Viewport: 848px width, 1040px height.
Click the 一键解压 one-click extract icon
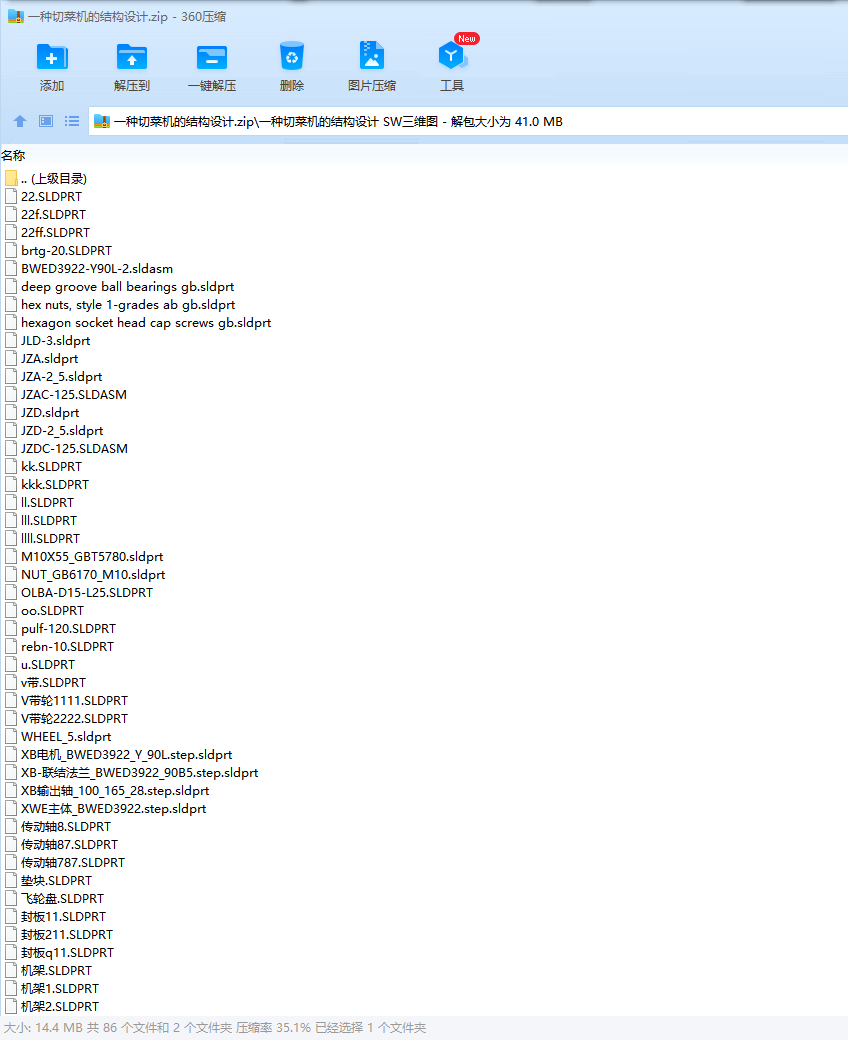[x=212, y=58]
